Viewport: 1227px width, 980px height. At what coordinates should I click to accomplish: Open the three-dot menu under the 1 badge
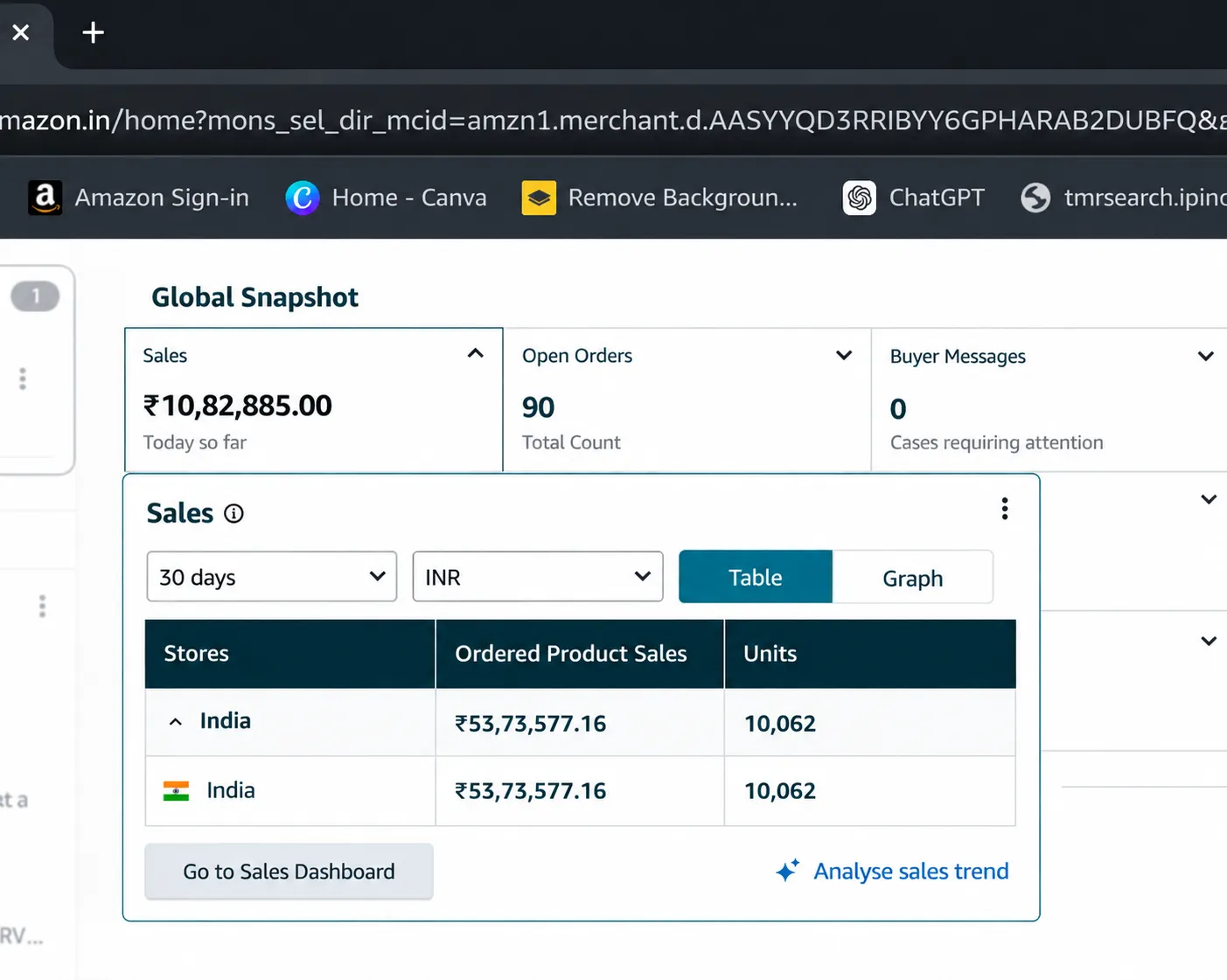[23, 379]
